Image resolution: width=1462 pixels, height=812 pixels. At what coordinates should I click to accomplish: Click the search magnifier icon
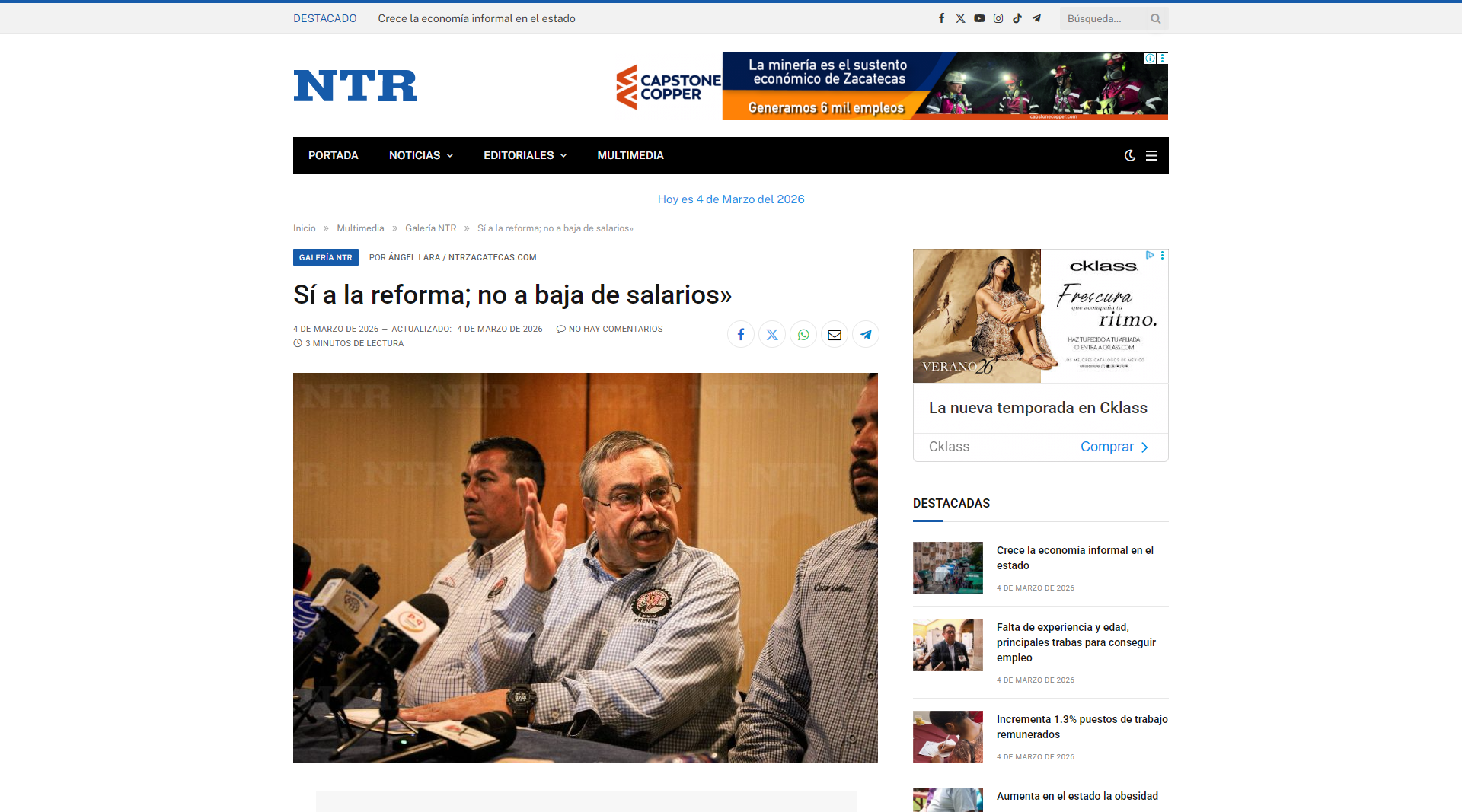point(1156,18)
